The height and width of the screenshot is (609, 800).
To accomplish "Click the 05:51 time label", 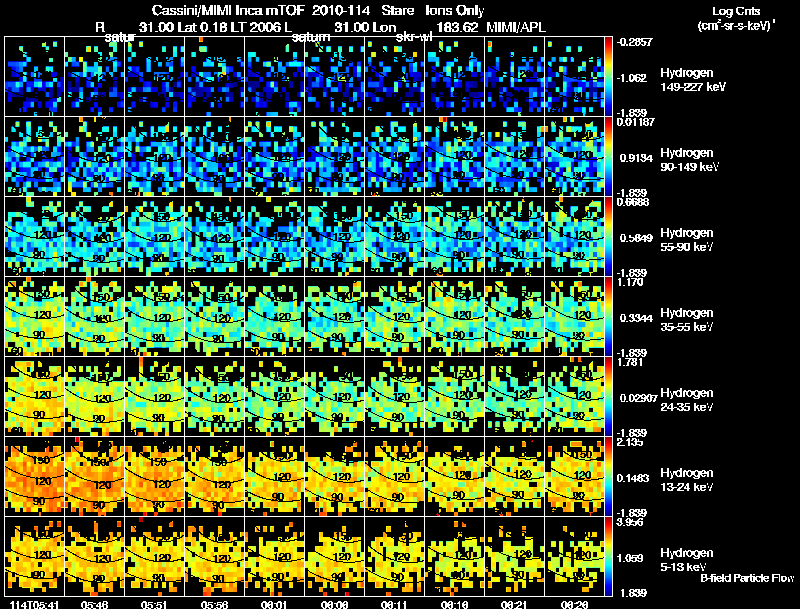I will coord(154,604).
